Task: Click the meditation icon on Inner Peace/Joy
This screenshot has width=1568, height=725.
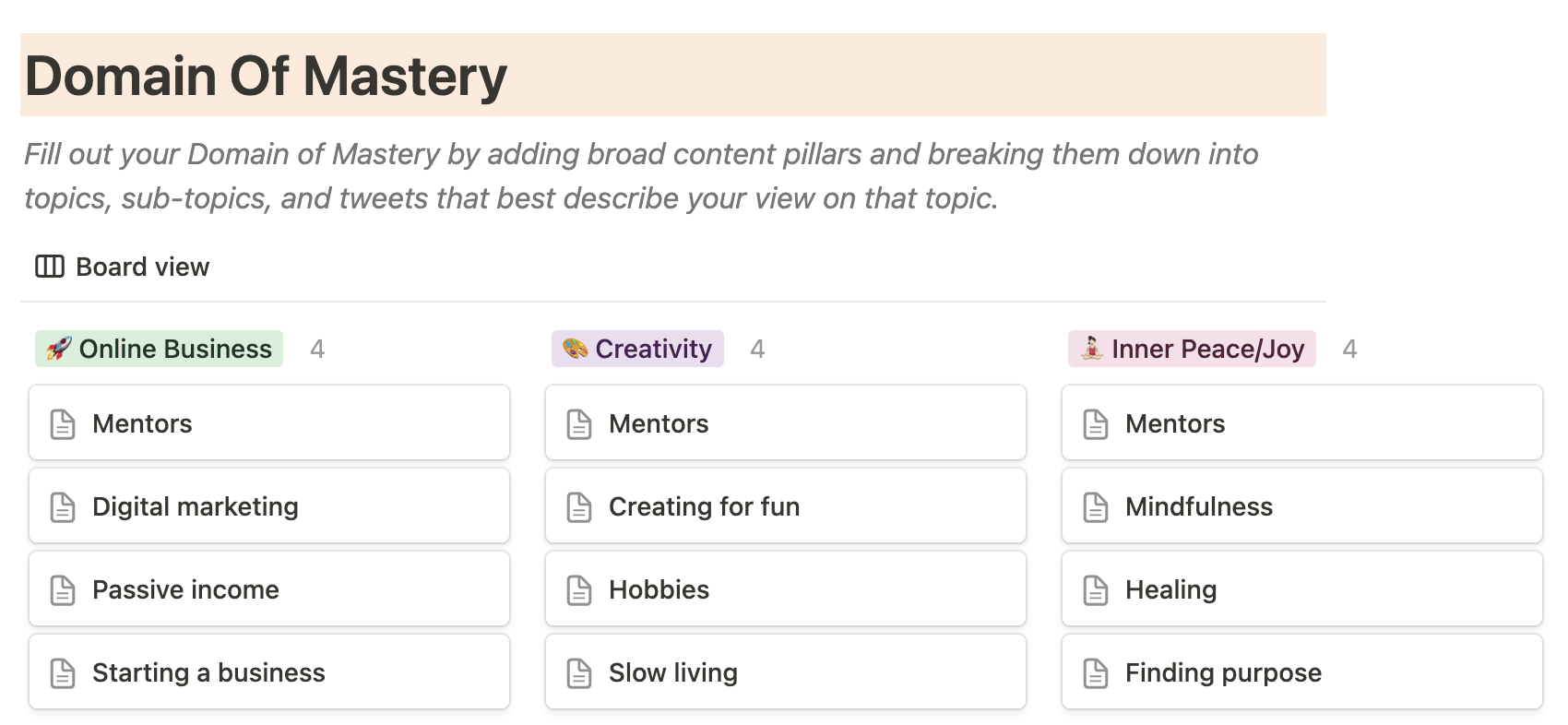Action: [x=1092, y=349]
